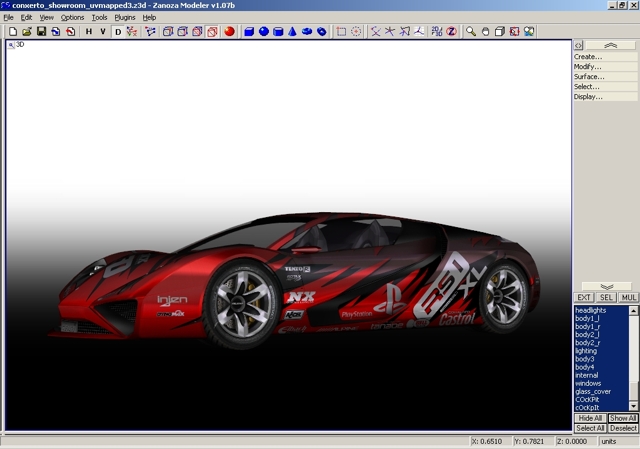The image size is (640, 449).
Task: Select the Pan hand tool
Action: click(485, 31)
